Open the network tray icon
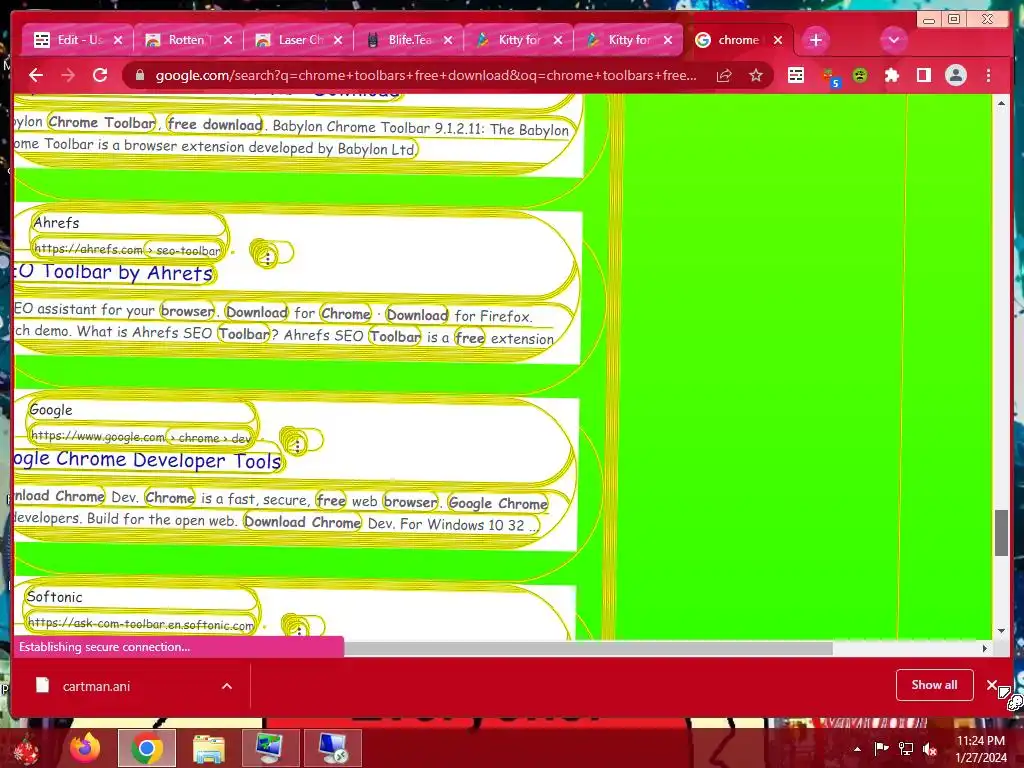 point(906,749)
